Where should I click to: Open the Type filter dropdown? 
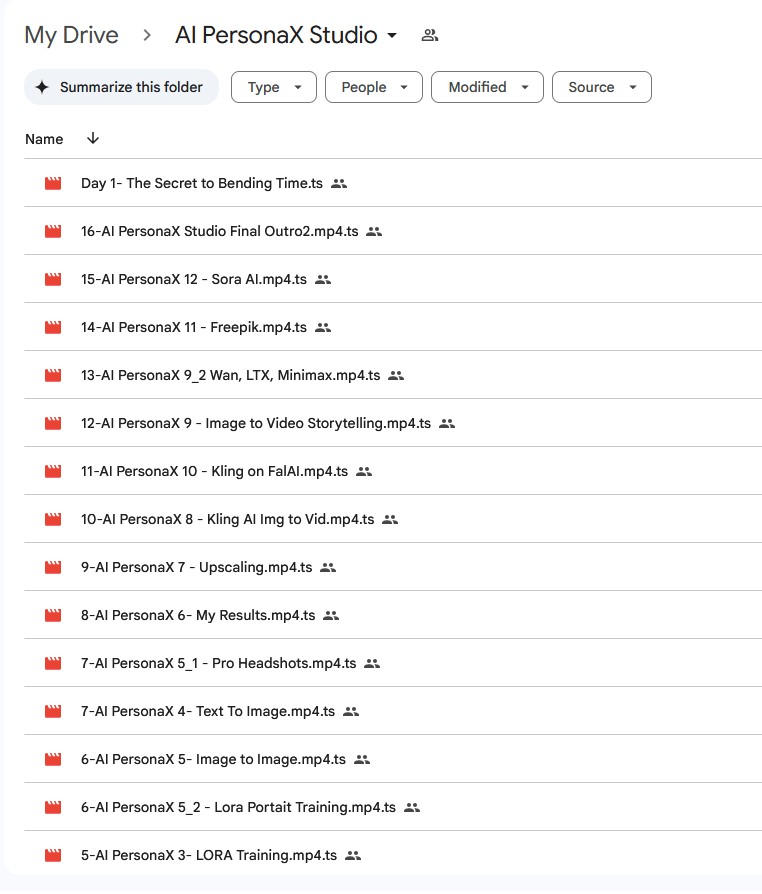(274, 87)
